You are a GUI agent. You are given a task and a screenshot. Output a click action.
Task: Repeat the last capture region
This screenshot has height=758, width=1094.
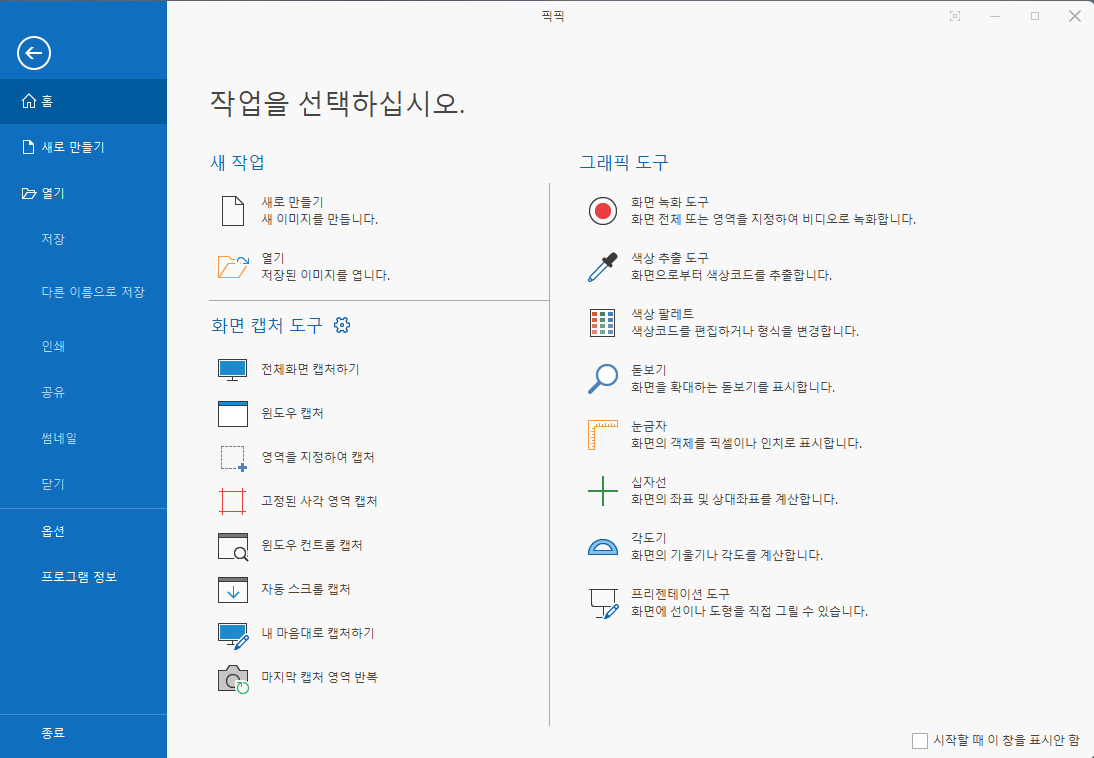321,677
